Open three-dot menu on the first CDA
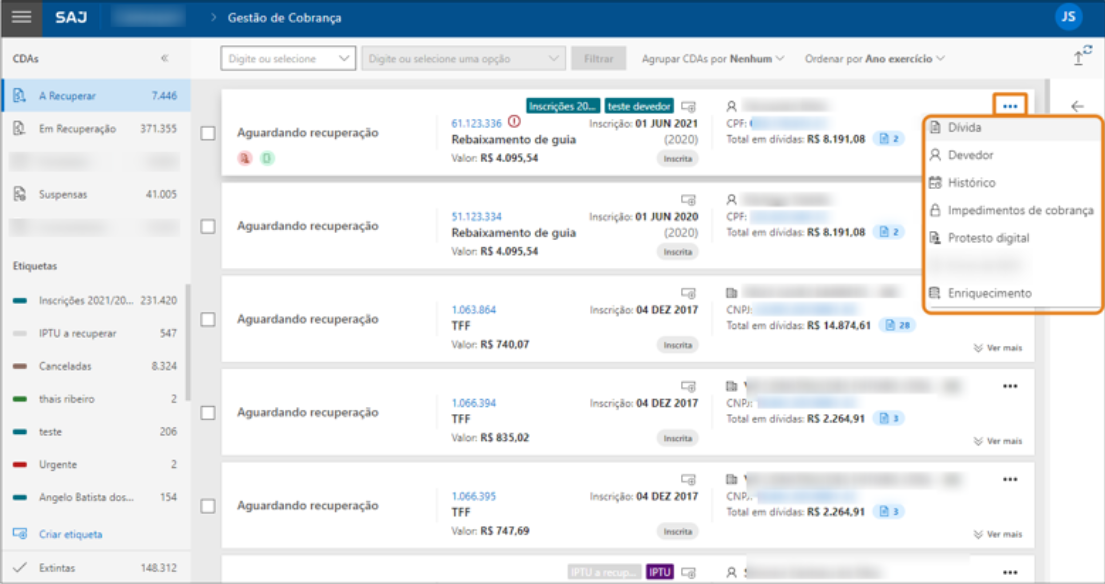Screen dimensions: 1105x584 click(1010, 106)
